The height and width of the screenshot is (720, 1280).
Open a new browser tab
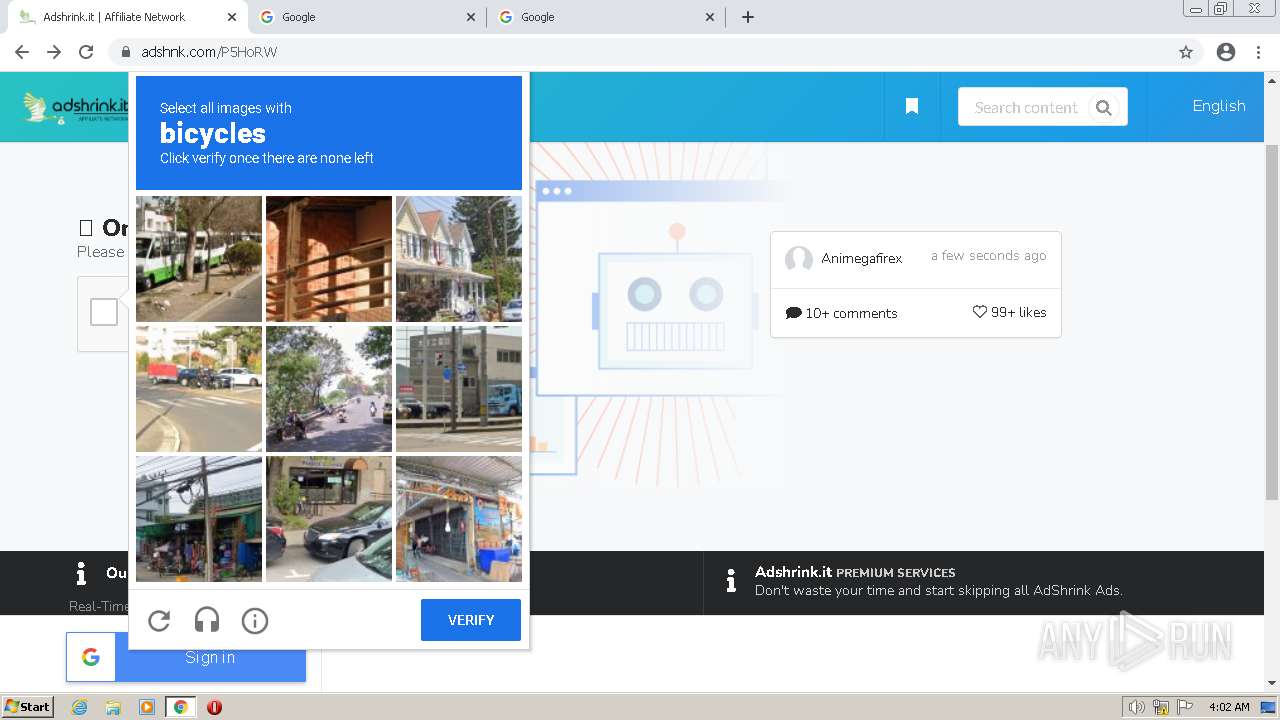pos(748,17)
